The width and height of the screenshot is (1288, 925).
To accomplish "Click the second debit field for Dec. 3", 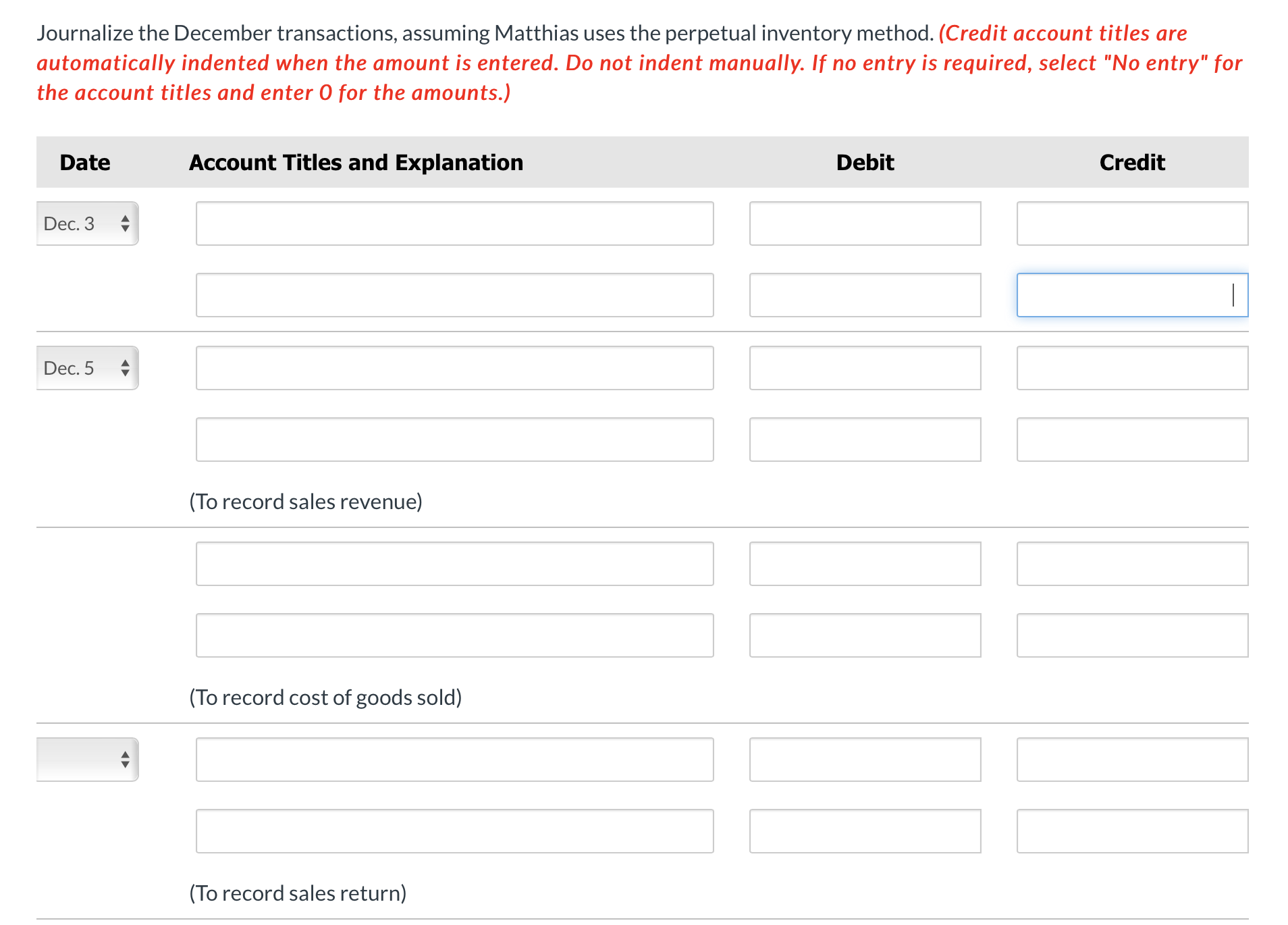I will pos(865,295).
